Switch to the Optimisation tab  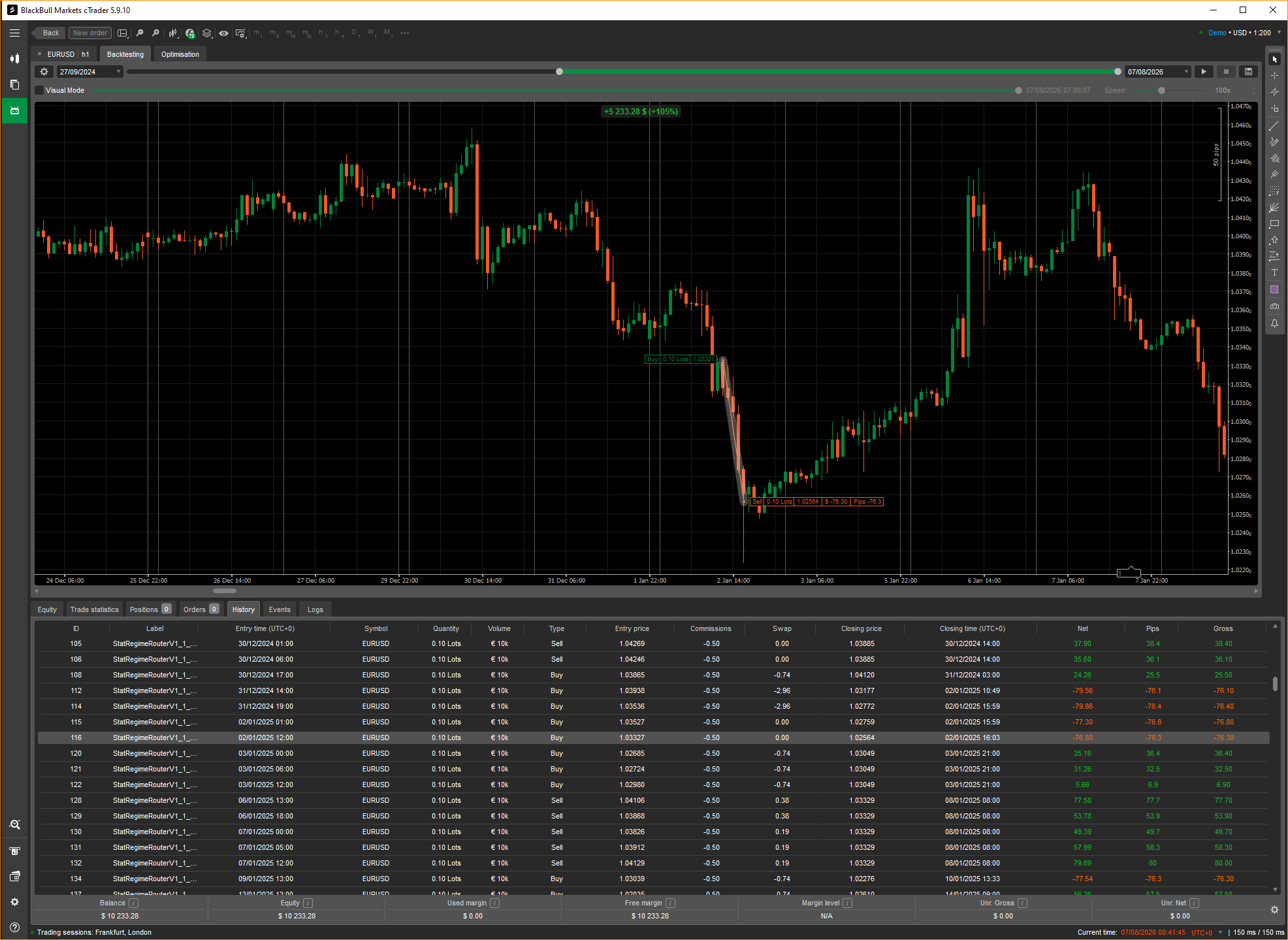coord(180,54)
